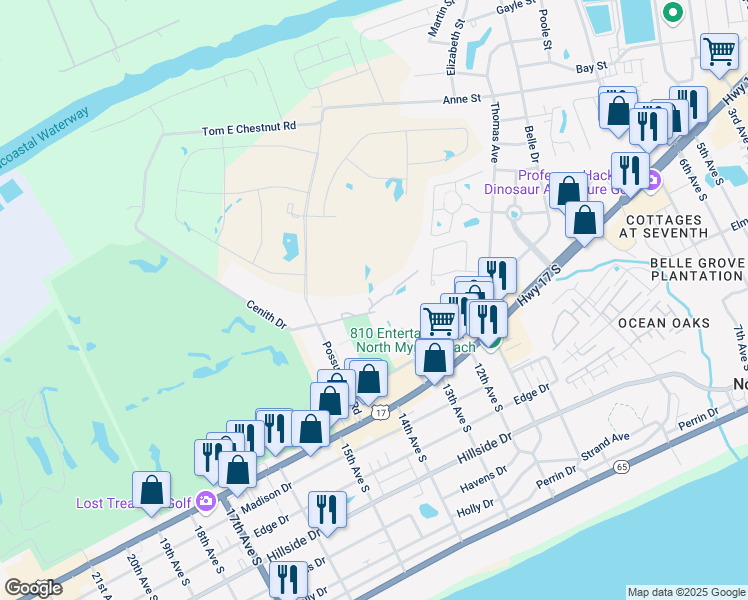Click the OCEAN OAKS neighborhood label

click(x=664, y=323)
